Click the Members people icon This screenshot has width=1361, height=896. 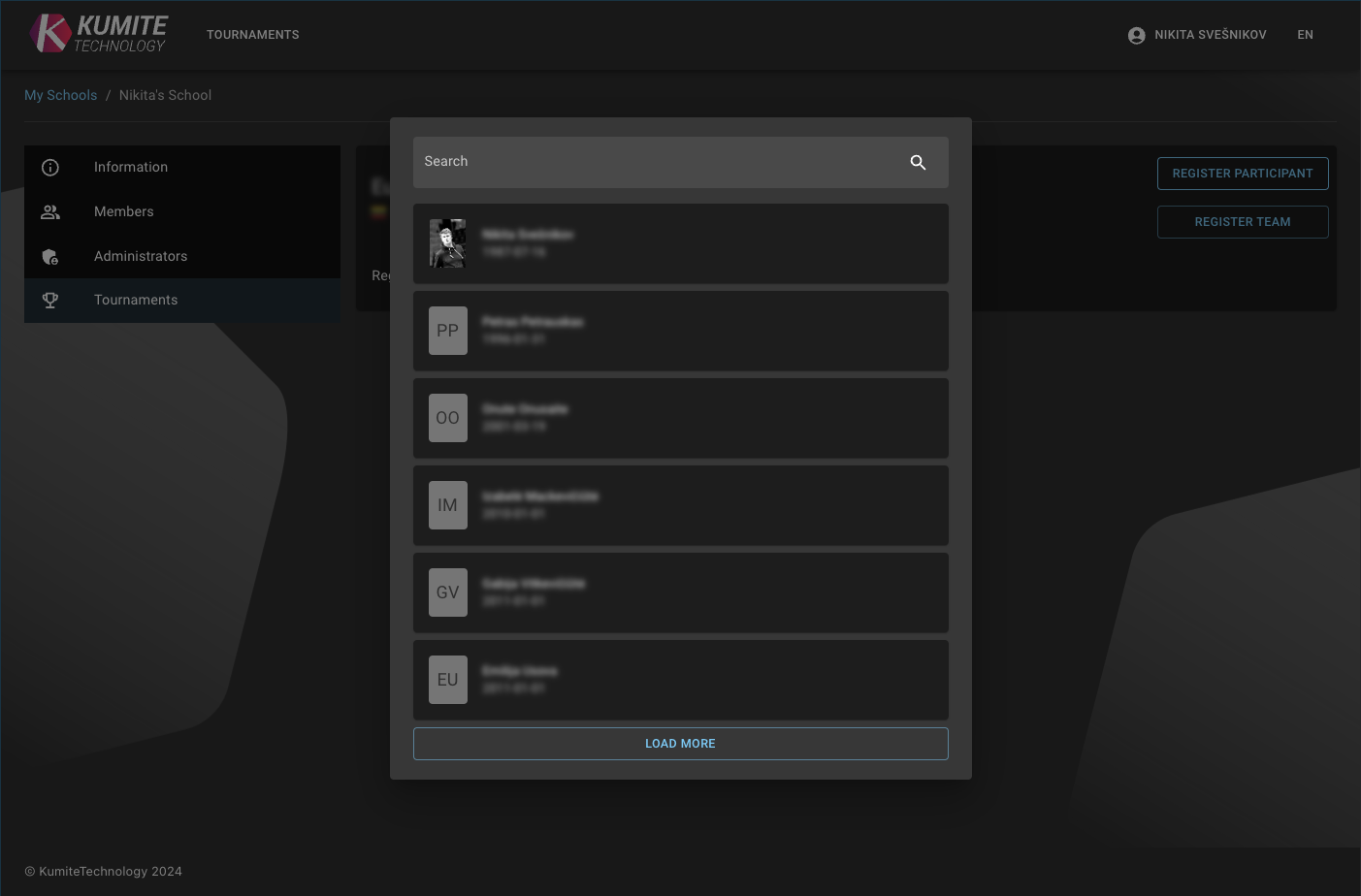(x=50, y=211)
